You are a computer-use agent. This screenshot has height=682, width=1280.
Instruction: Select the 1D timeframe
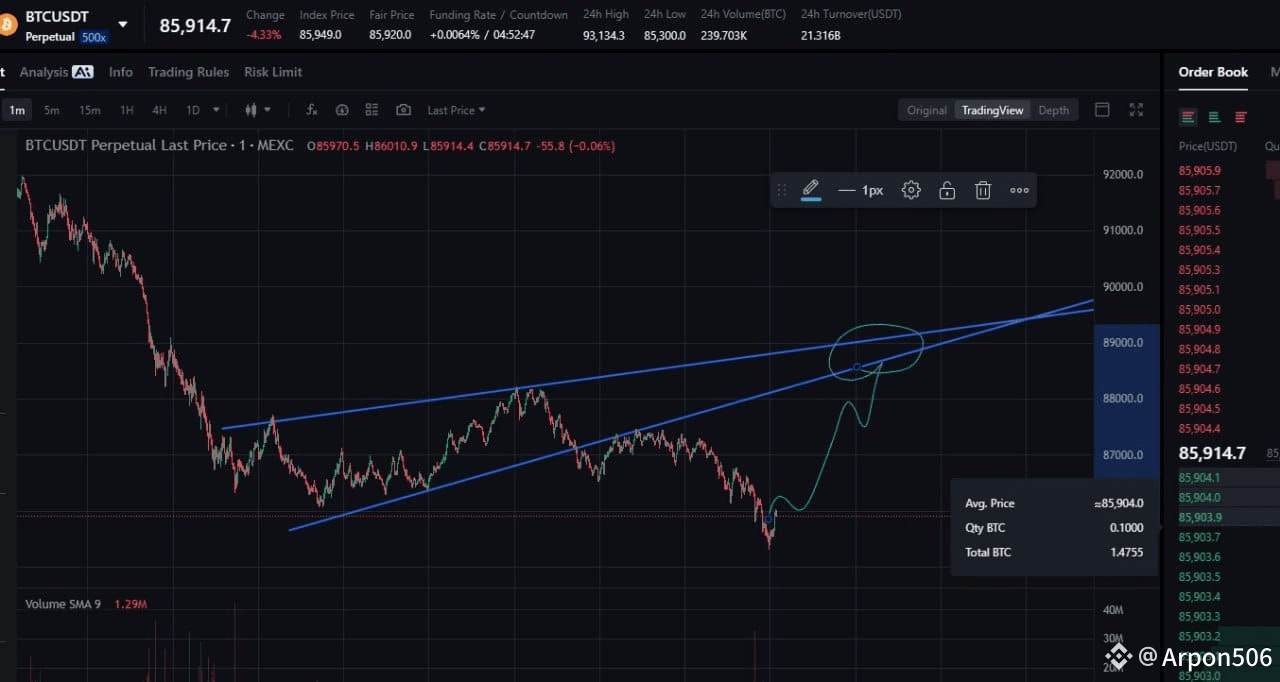coord(192,110)
